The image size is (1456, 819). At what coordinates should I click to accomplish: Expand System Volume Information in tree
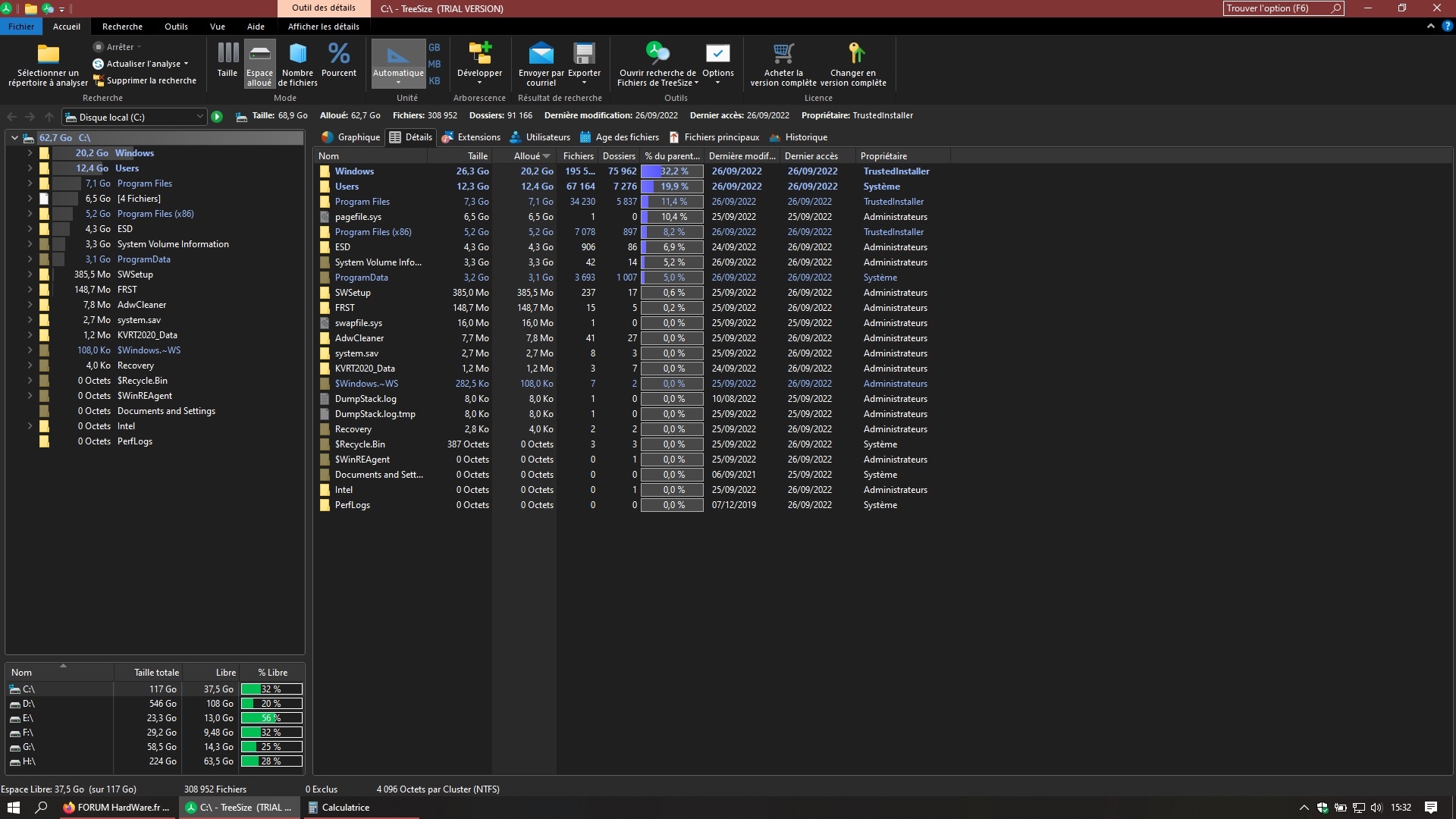30,244
